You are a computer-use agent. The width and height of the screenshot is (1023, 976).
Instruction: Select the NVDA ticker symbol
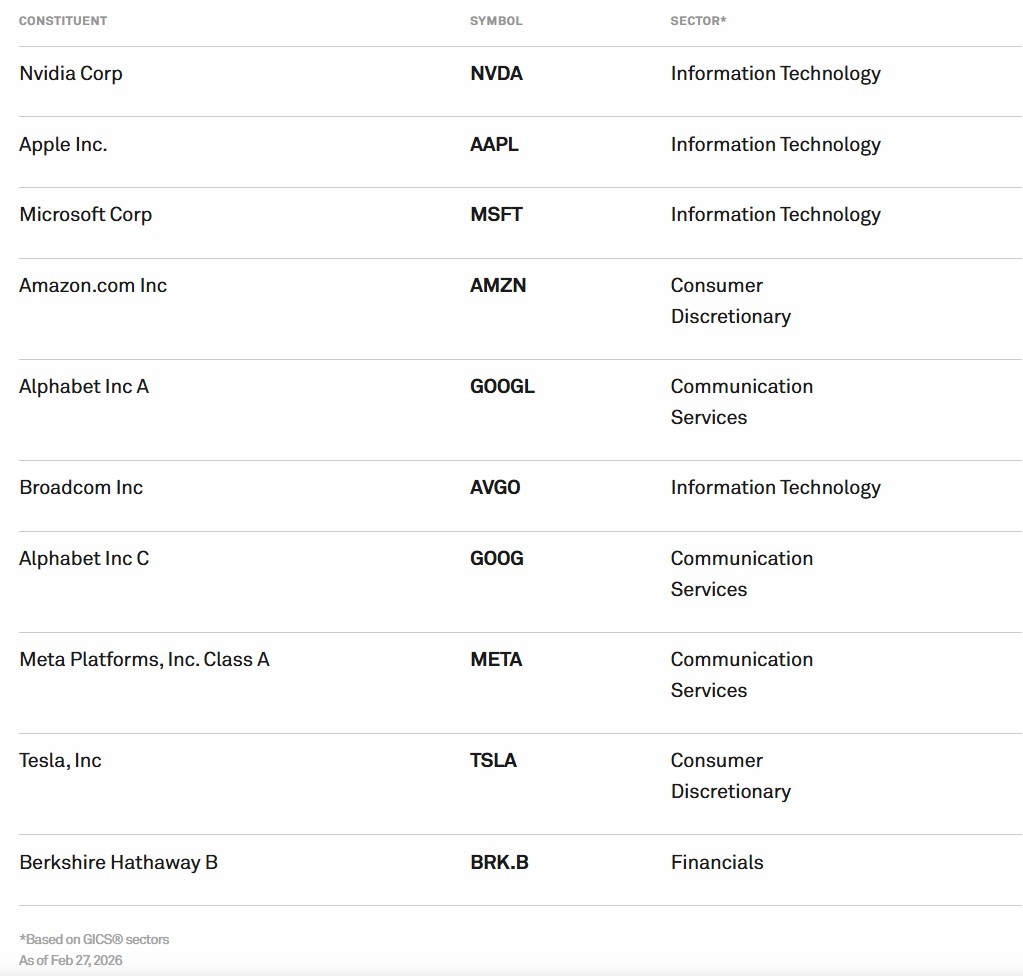click(496, 74)
